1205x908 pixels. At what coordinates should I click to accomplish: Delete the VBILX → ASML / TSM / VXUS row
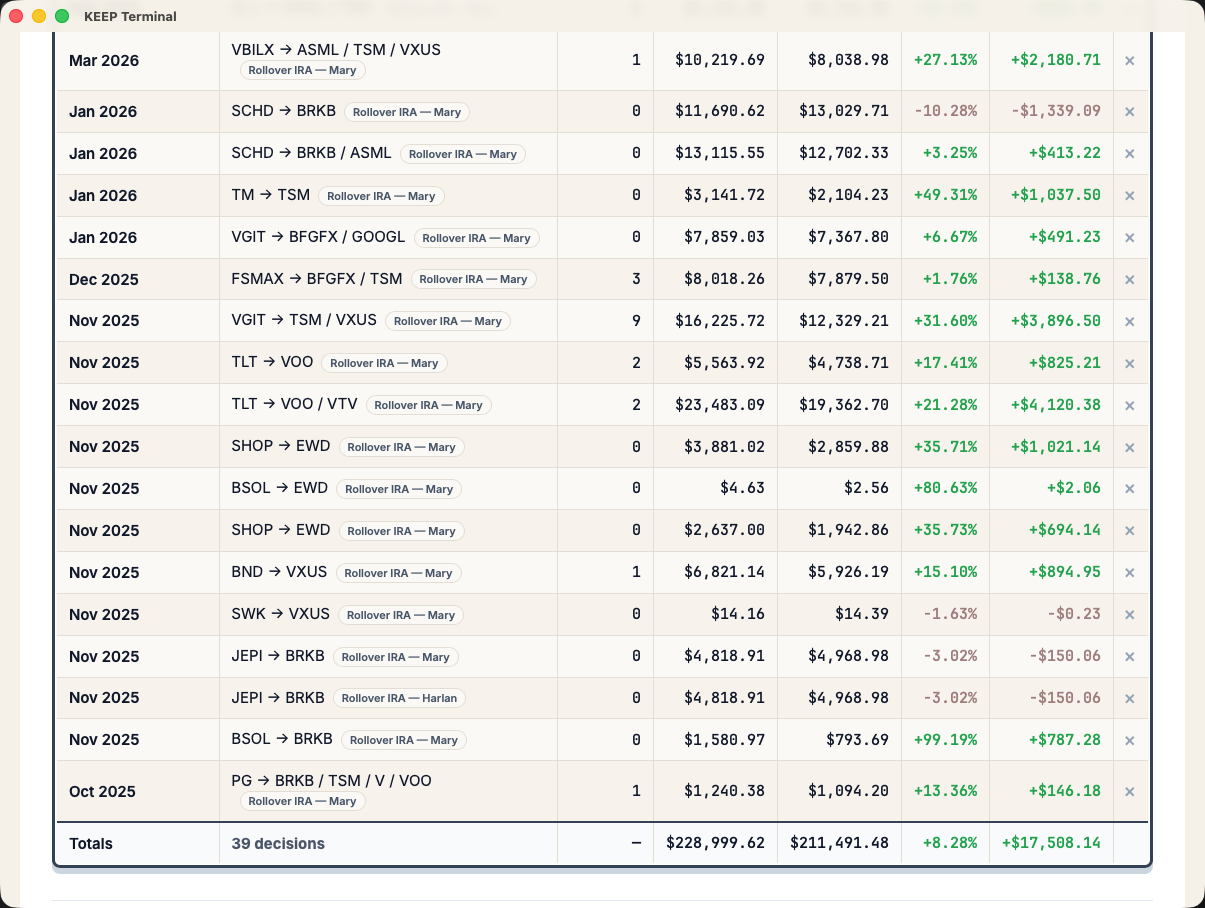[1129, 61]
